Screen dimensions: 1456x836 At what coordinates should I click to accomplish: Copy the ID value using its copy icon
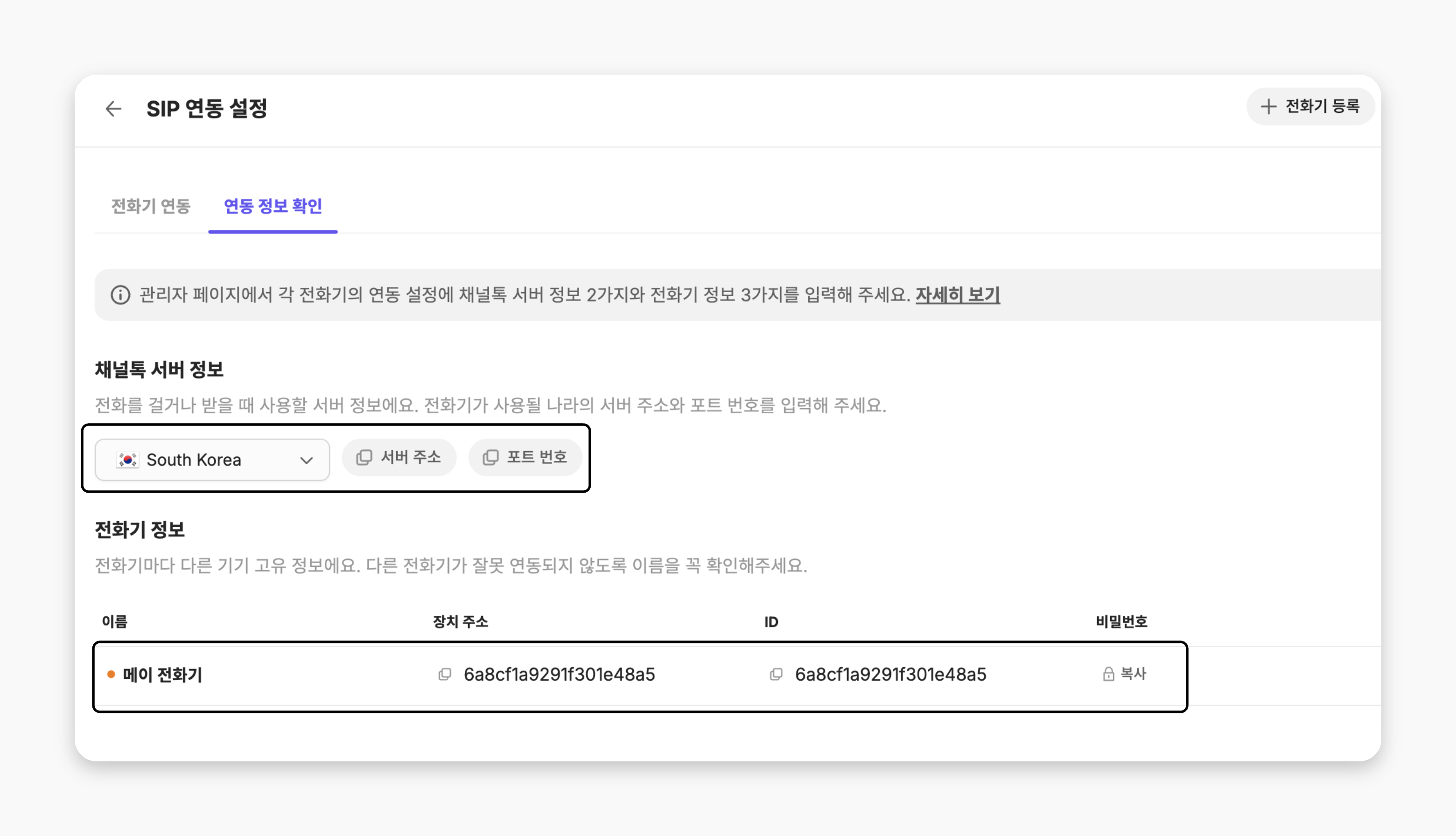tap(776, 674)
